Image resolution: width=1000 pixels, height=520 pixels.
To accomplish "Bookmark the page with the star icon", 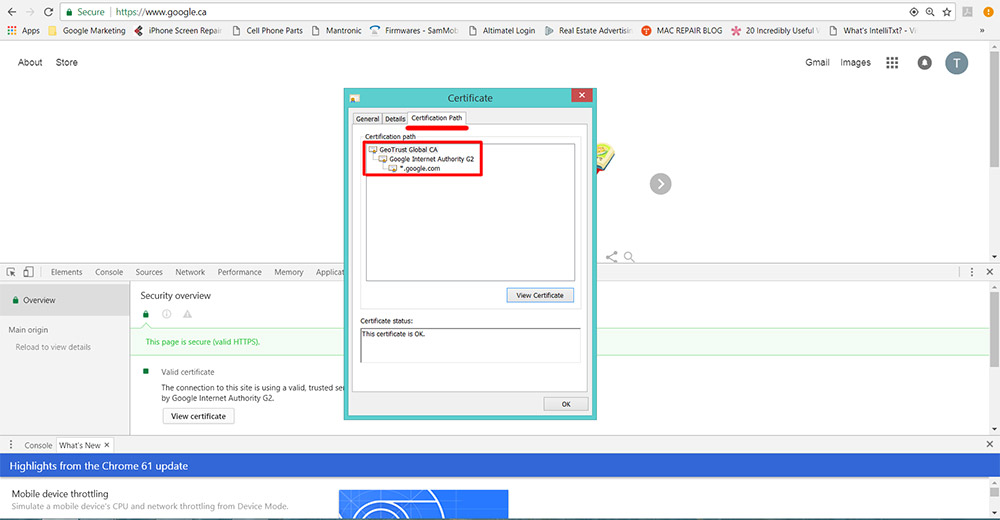I will tap(947, 12).
